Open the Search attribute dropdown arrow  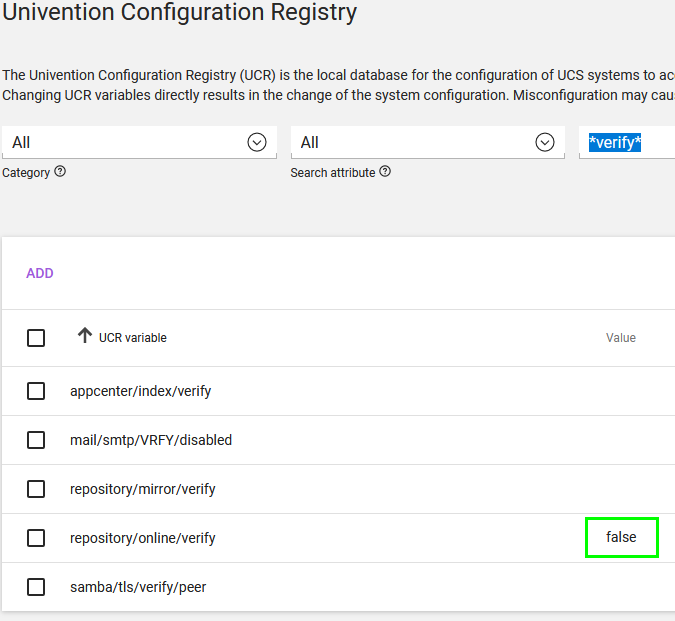[545, 142]
